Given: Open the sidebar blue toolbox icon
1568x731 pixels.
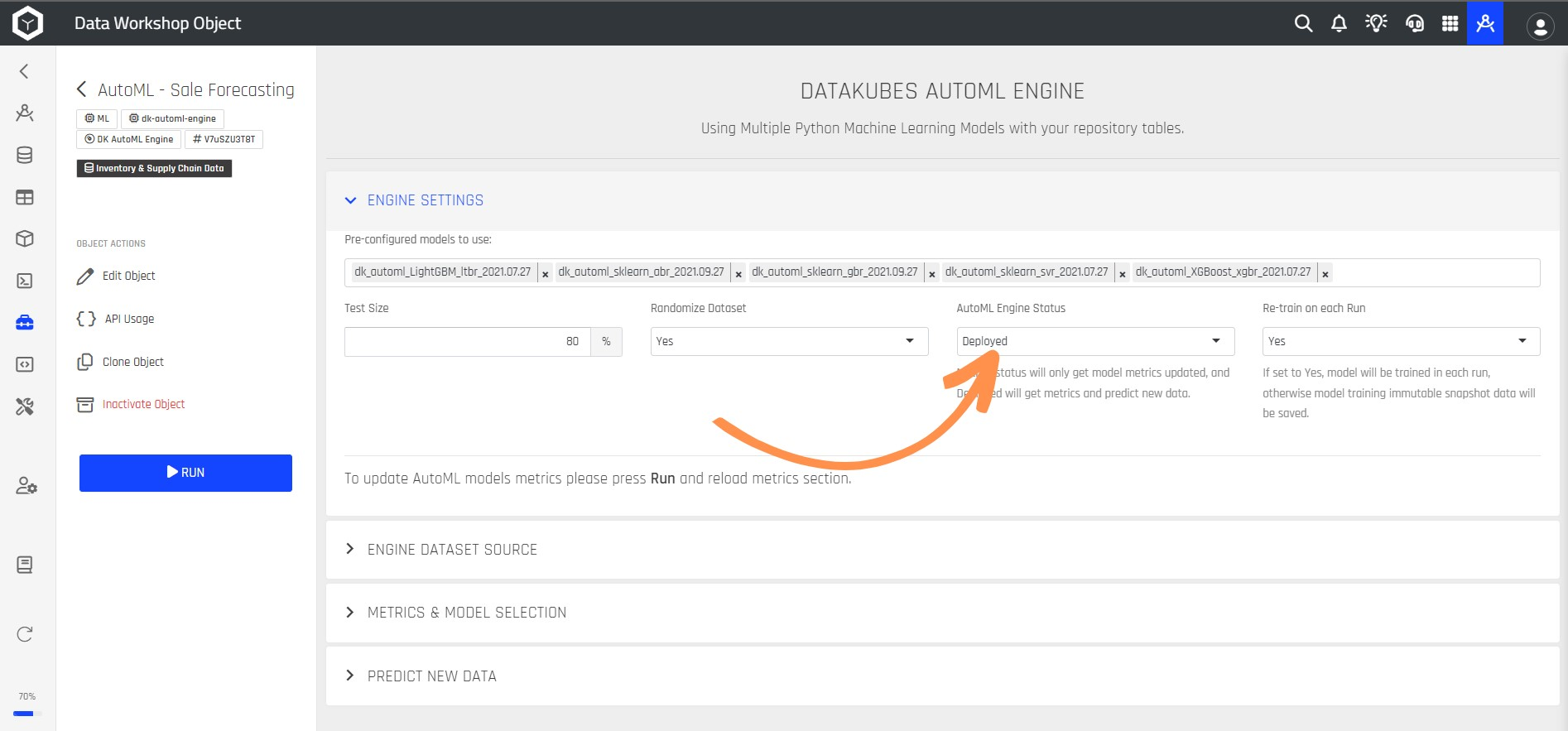Looking at the screenshot, I should pyautogui.click(x=25, y=322).
